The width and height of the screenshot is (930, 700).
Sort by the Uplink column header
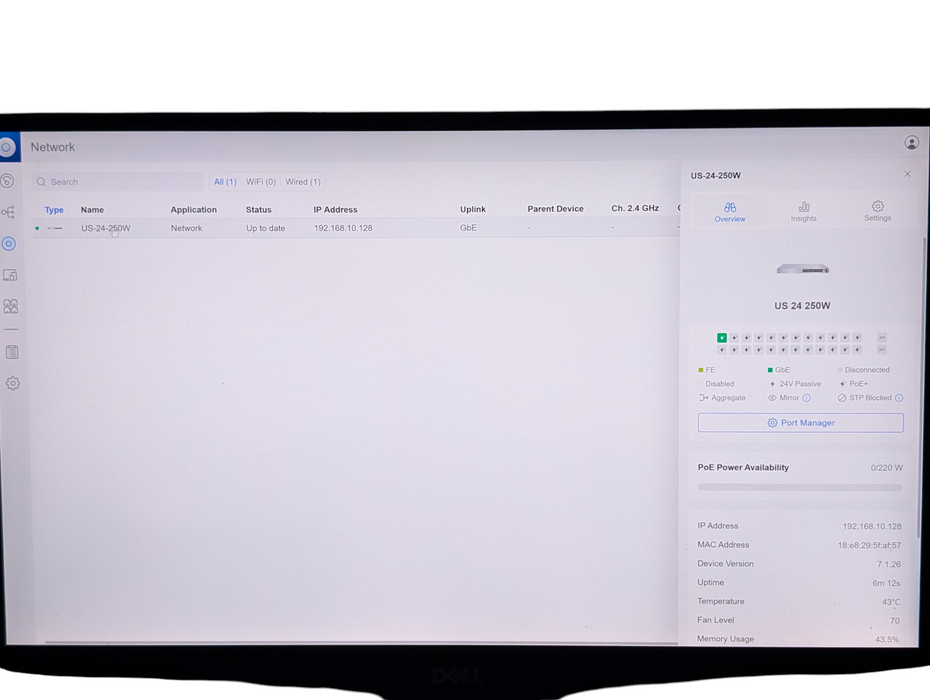(x=473, y=209)
